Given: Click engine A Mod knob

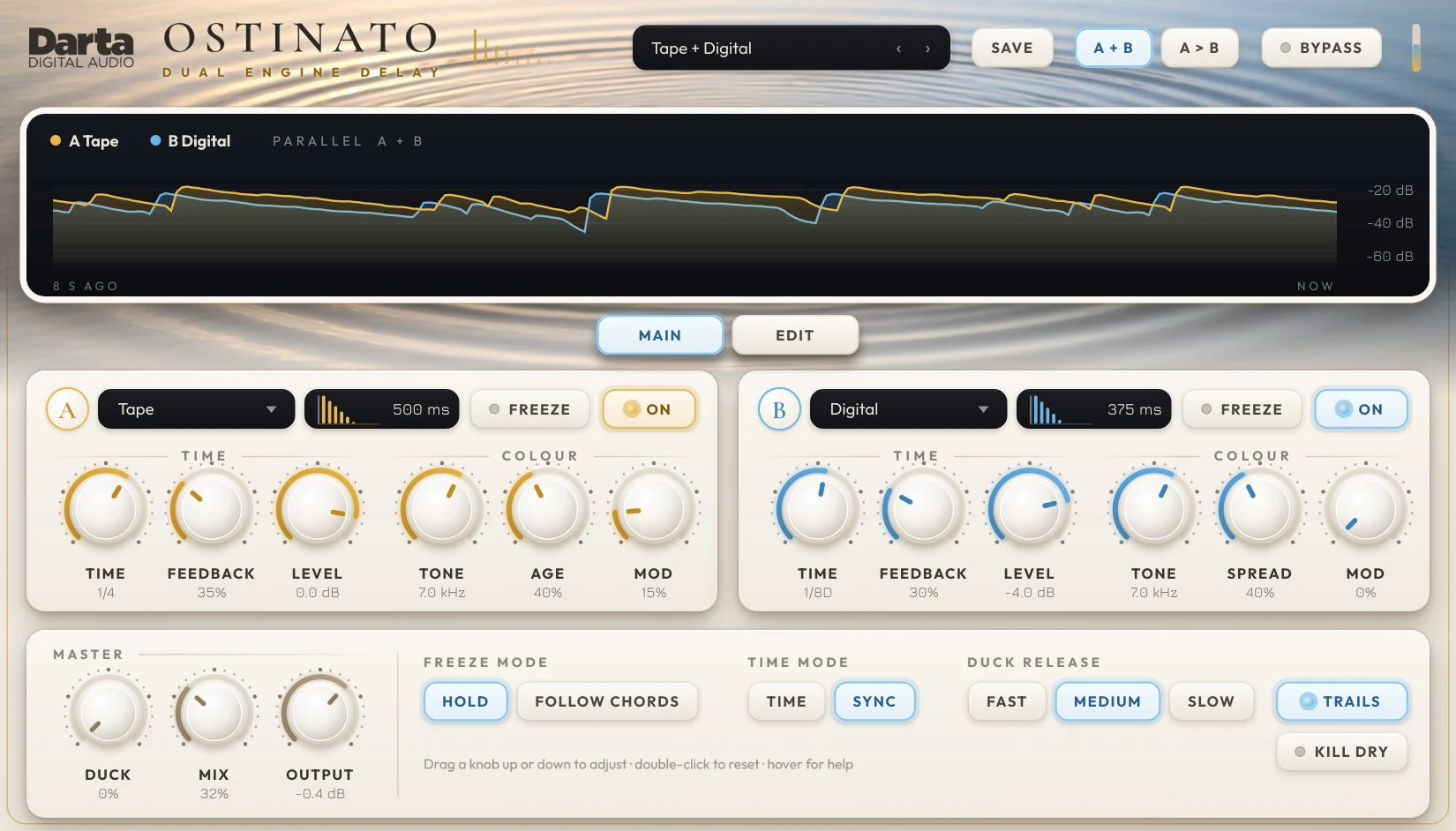Looking at the screenshot, I should tap(654, 509).
